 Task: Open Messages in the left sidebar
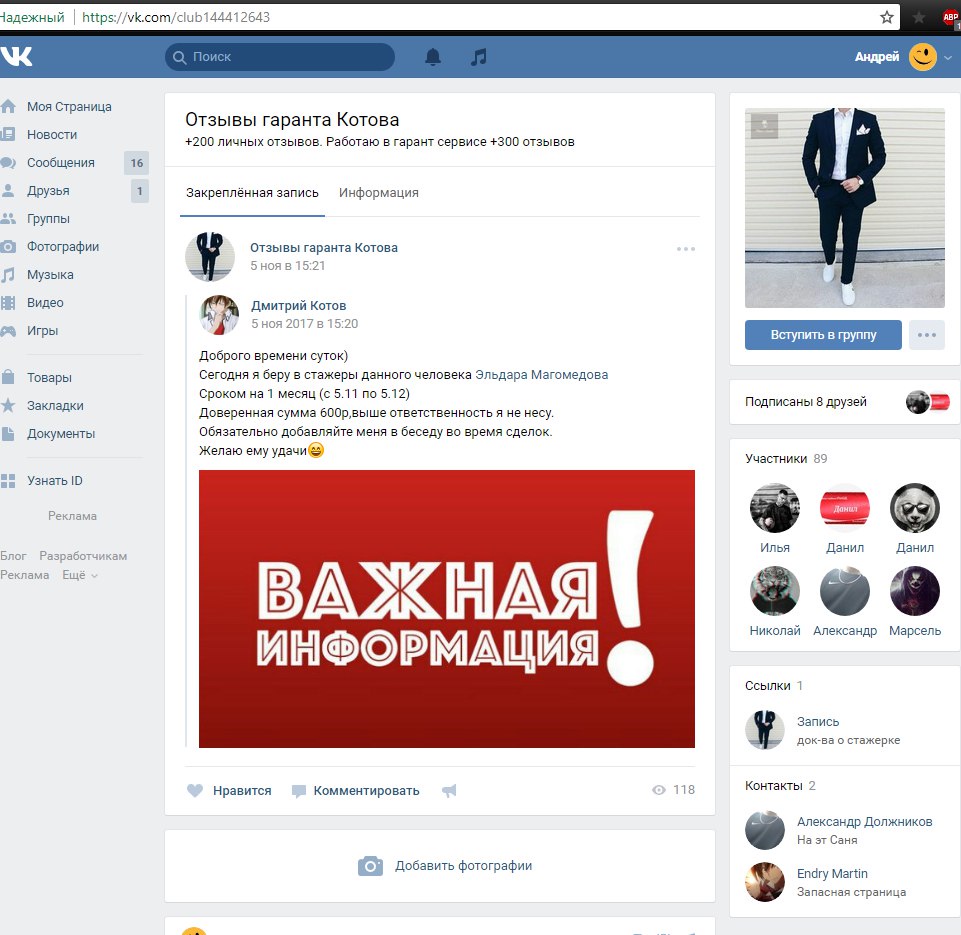[60, 163]
